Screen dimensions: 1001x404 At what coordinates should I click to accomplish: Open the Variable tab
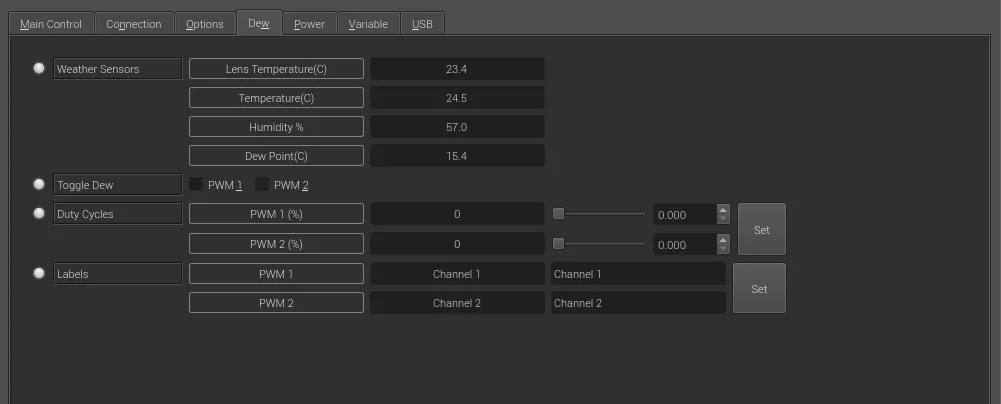(x=368, y=24)
